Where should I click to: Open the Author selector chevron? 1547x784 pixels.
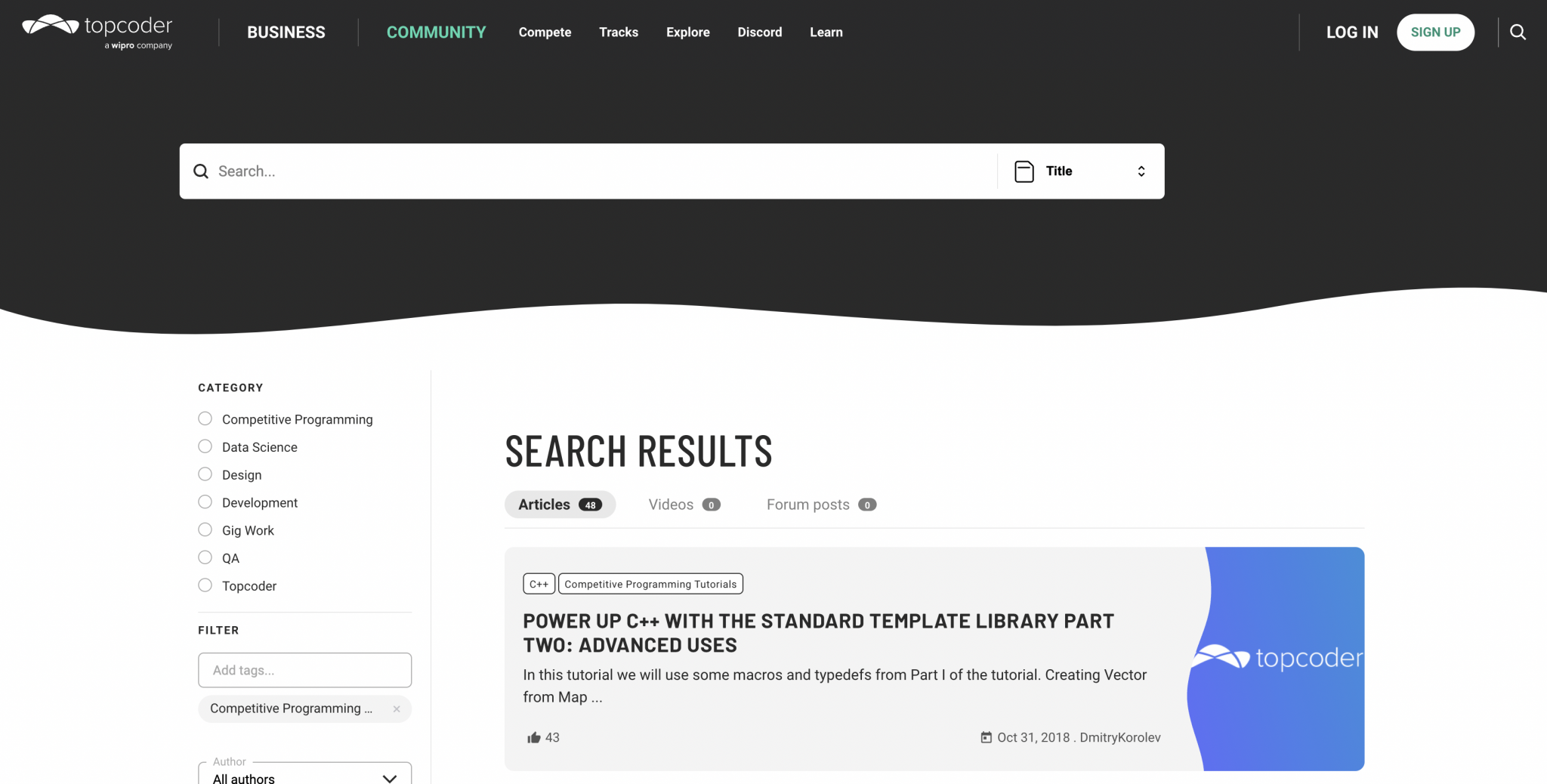click(390, 777)
